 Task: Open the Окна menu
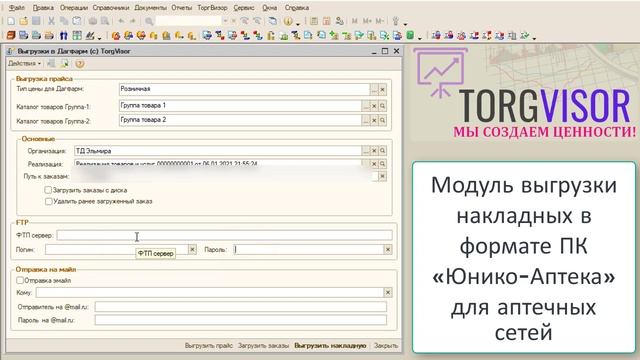tap(269, 8)
